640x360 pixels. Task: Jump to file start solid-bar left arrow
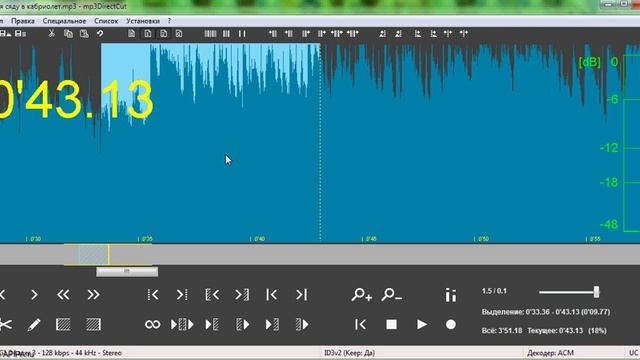tap(271, 294)
